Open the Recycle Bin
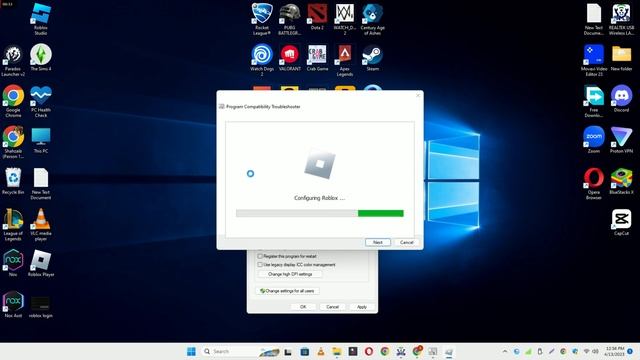Image resolution: width=640 pixels, height=360 pixels. coord(13,181)
